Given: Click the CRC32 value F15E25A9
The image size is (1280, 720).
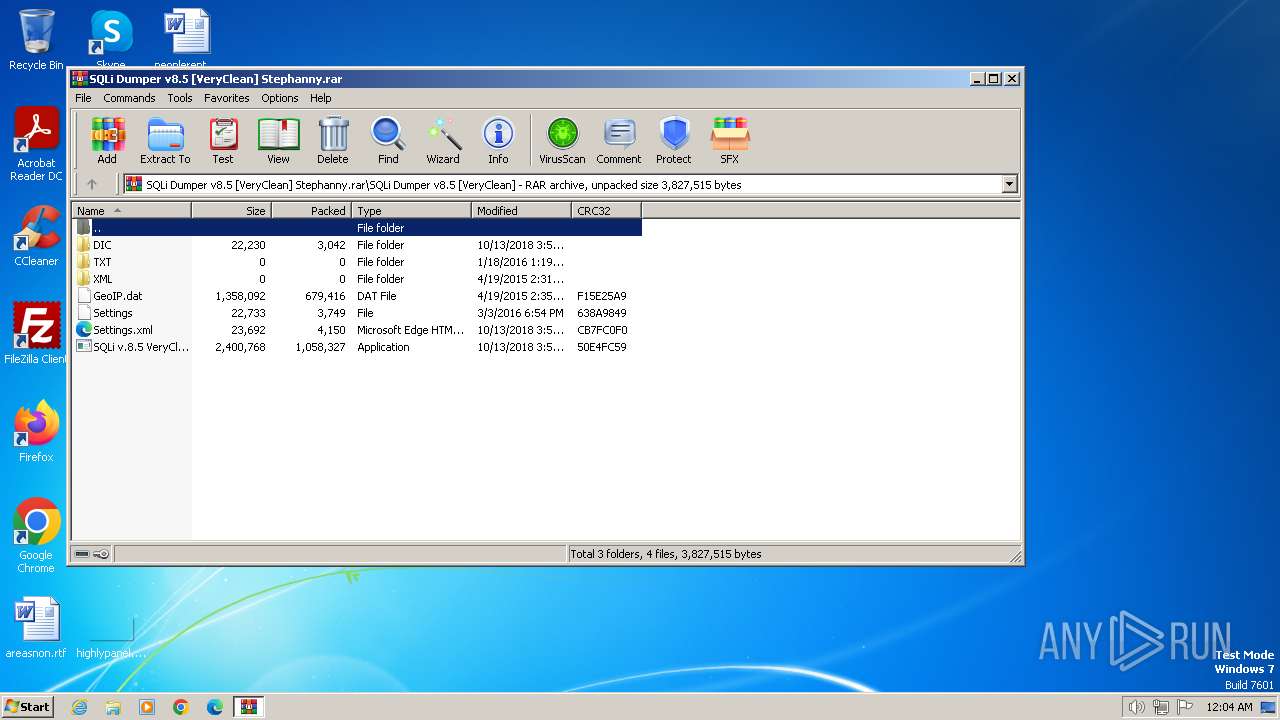Looking at the screenshot, I should pos(602,296).
